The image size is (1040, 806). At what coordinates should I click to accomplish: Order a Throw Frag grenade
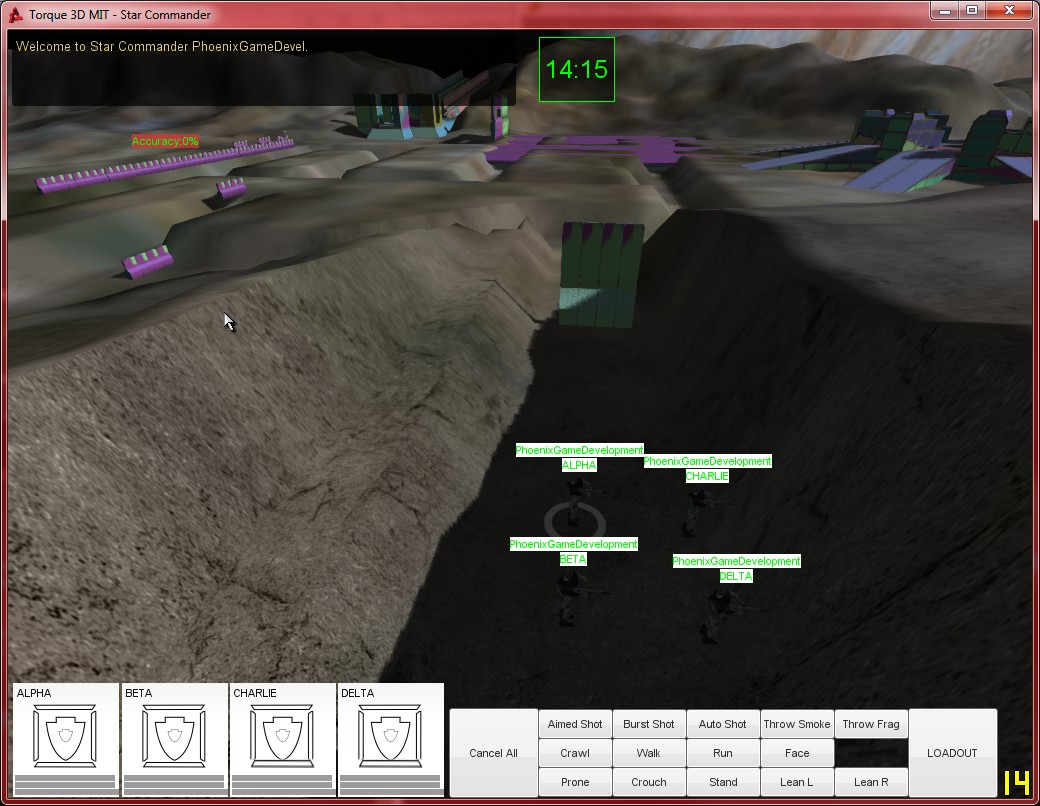point(871,724)
